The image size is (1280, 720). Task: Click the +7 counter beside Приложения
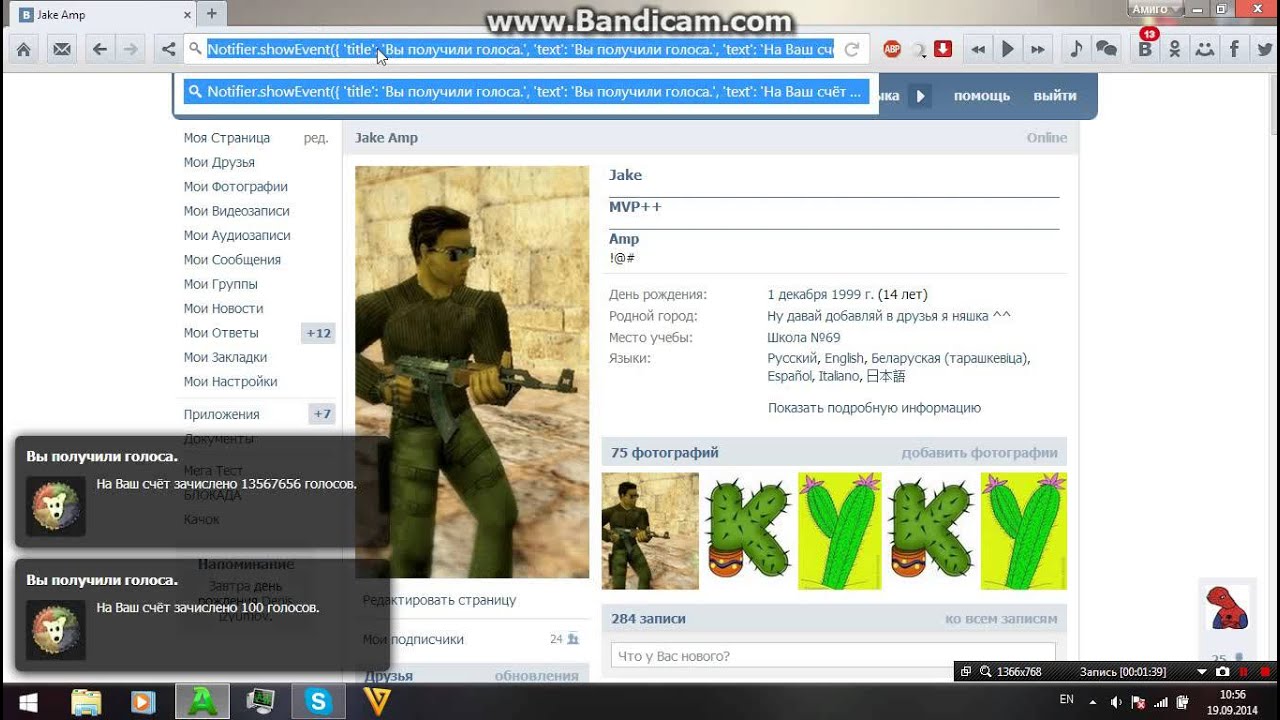tap(322, 414)
